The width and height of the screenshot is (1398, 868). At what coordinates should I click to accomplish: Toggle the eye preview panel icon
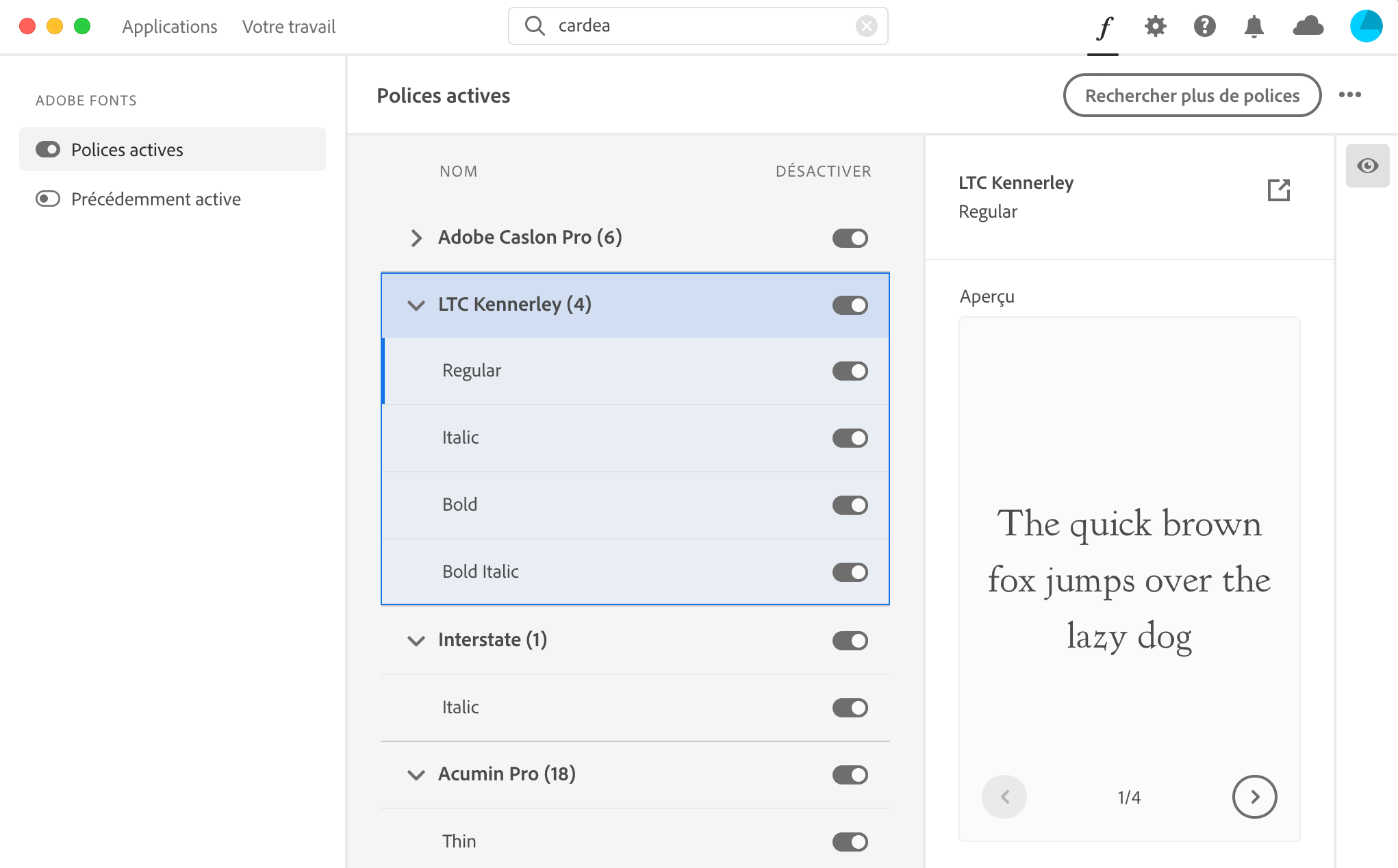tap(1367, 166)
